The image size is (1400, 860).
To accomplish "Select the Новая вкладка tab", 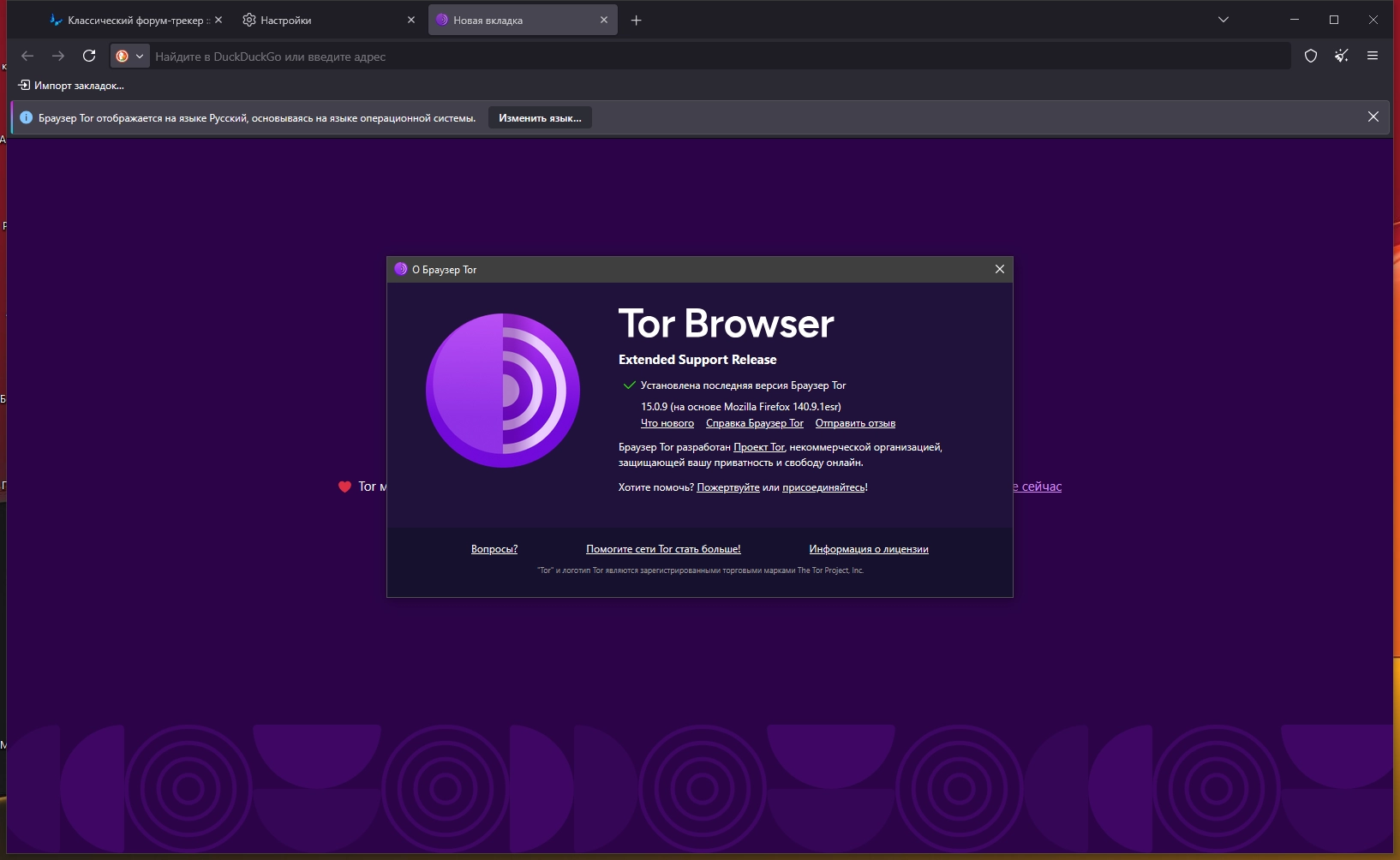I will coord(523,20).
